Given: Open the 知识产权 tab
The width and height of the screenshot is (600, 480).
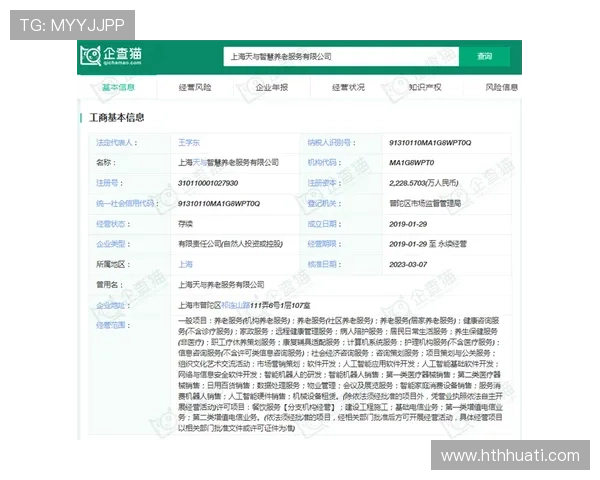Looking at the screenshot, I should [x=425, y=88].
